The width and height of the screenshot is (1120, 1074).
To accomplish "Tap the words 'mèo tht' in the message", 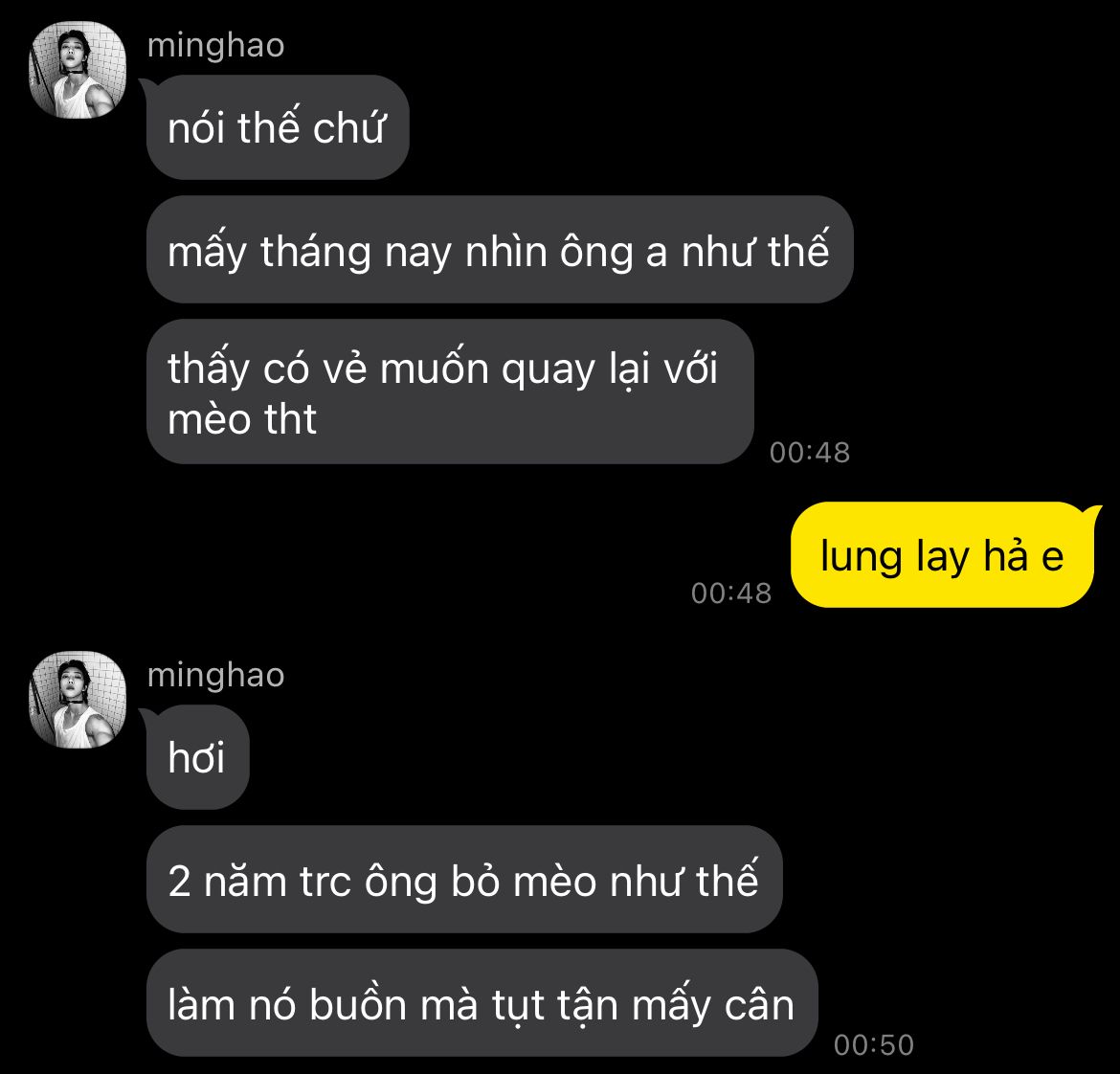I will (242, 418).
